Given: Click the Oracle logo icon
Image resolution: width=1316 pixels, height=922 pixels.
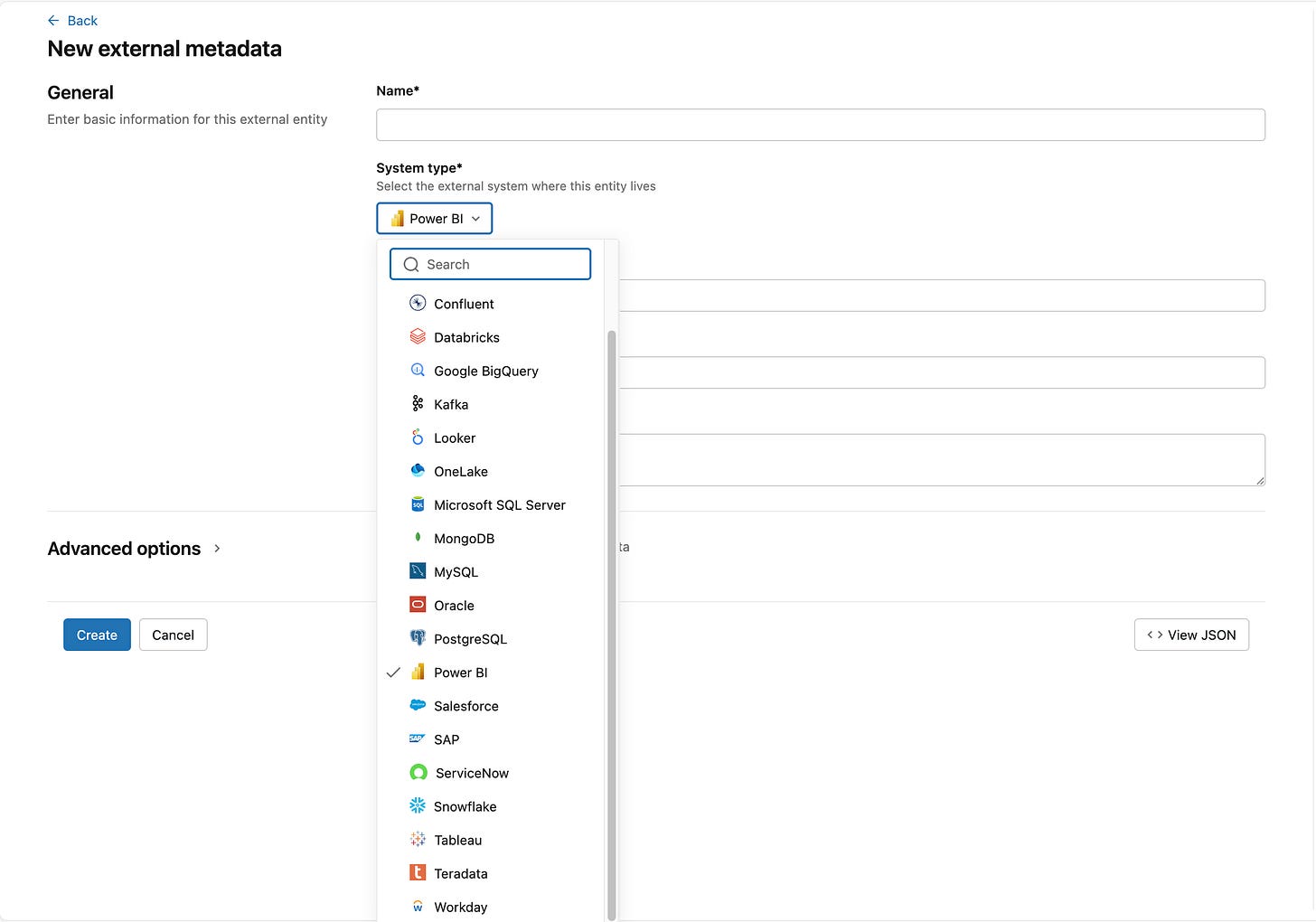Looking at the screenshot, I should (418, 605).
